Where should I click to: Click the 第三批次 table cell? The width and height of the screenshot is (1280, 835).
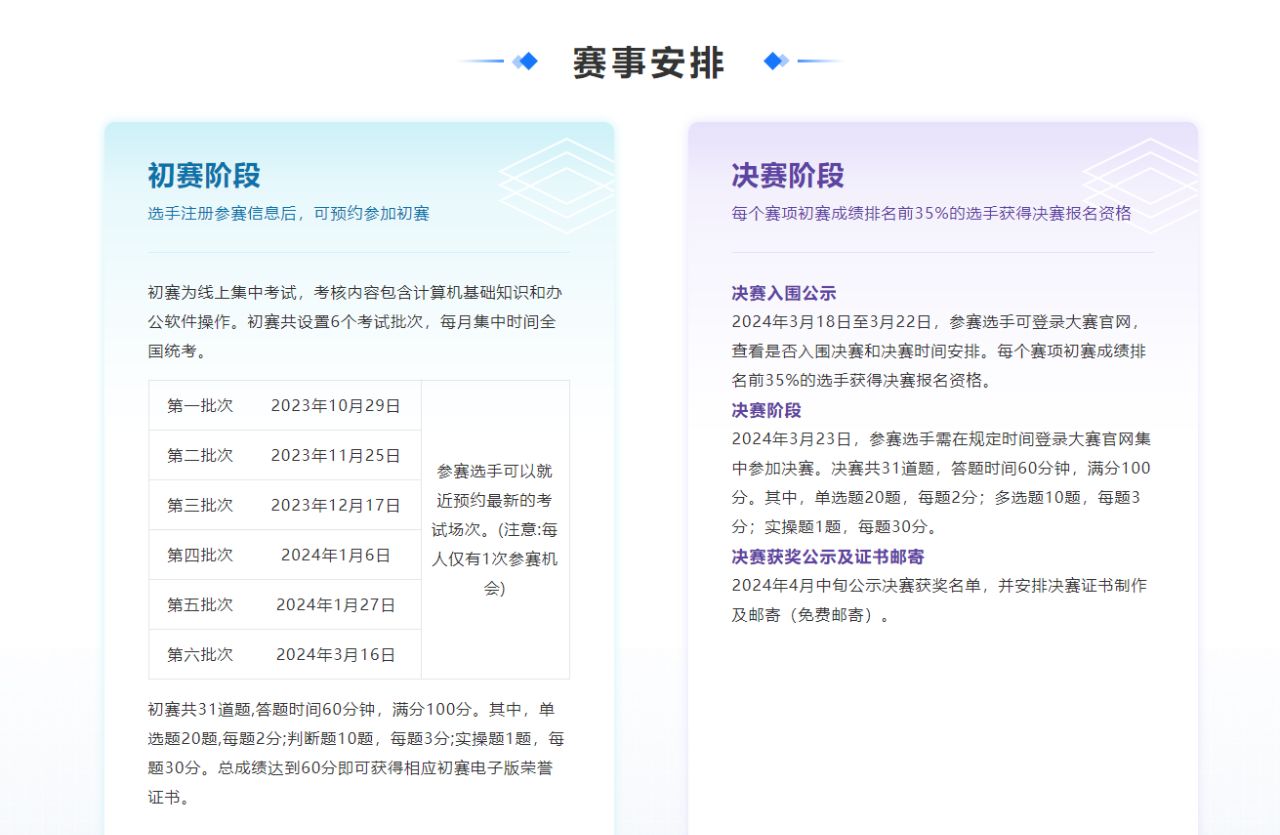[x=200, y=505]
